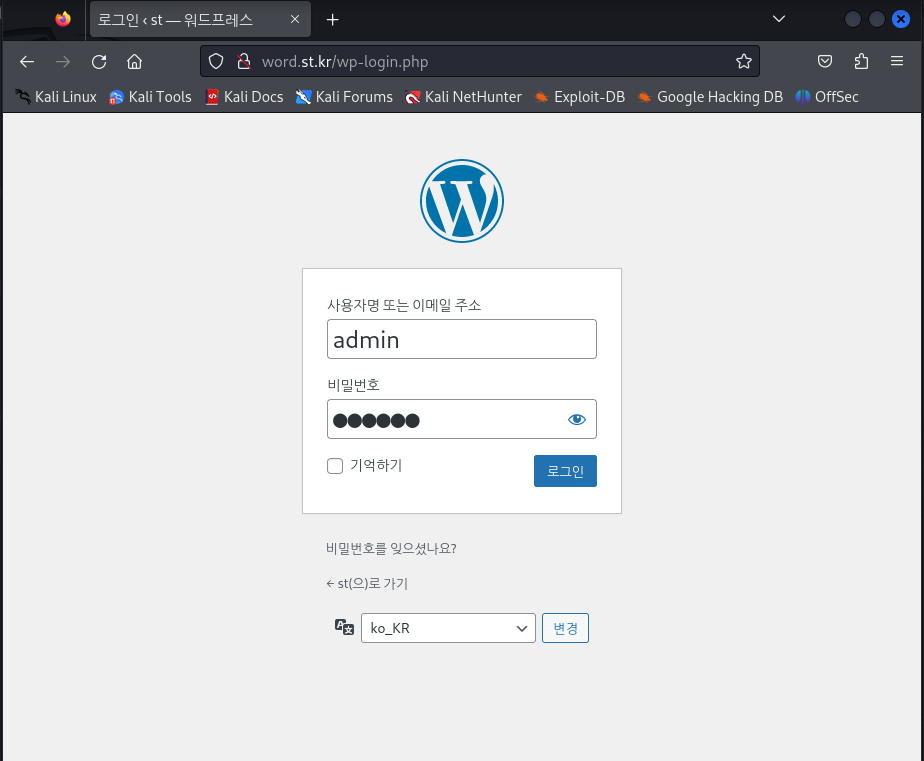Click the address bar URL word.st.kr/wp-login.php

(x=345, y=61)
